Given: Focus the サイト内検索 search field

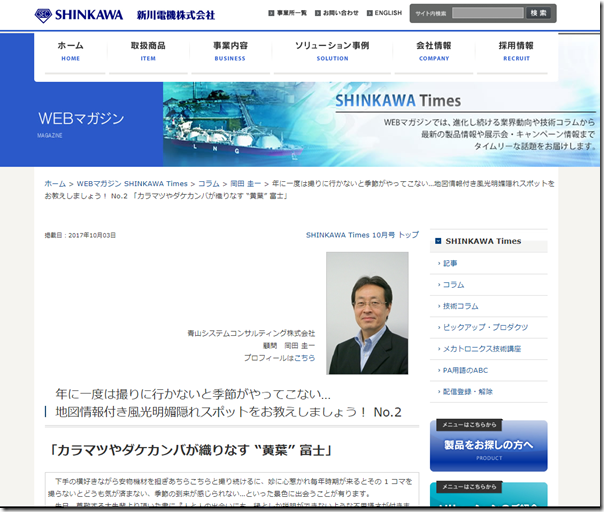Looking at the screenshot, I should (x=487, y=13).
